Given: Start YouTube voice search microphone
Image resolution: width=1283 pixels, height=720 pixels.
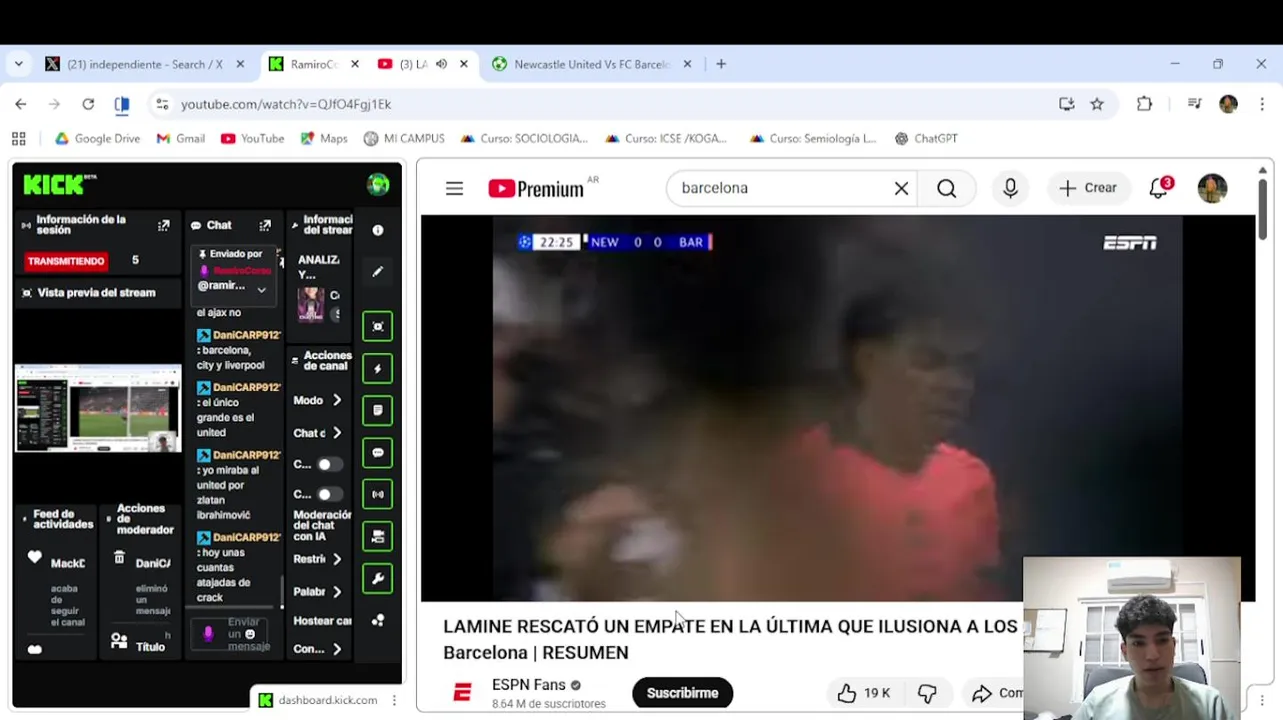Looking at the screenshot, I should [1010, 188].
